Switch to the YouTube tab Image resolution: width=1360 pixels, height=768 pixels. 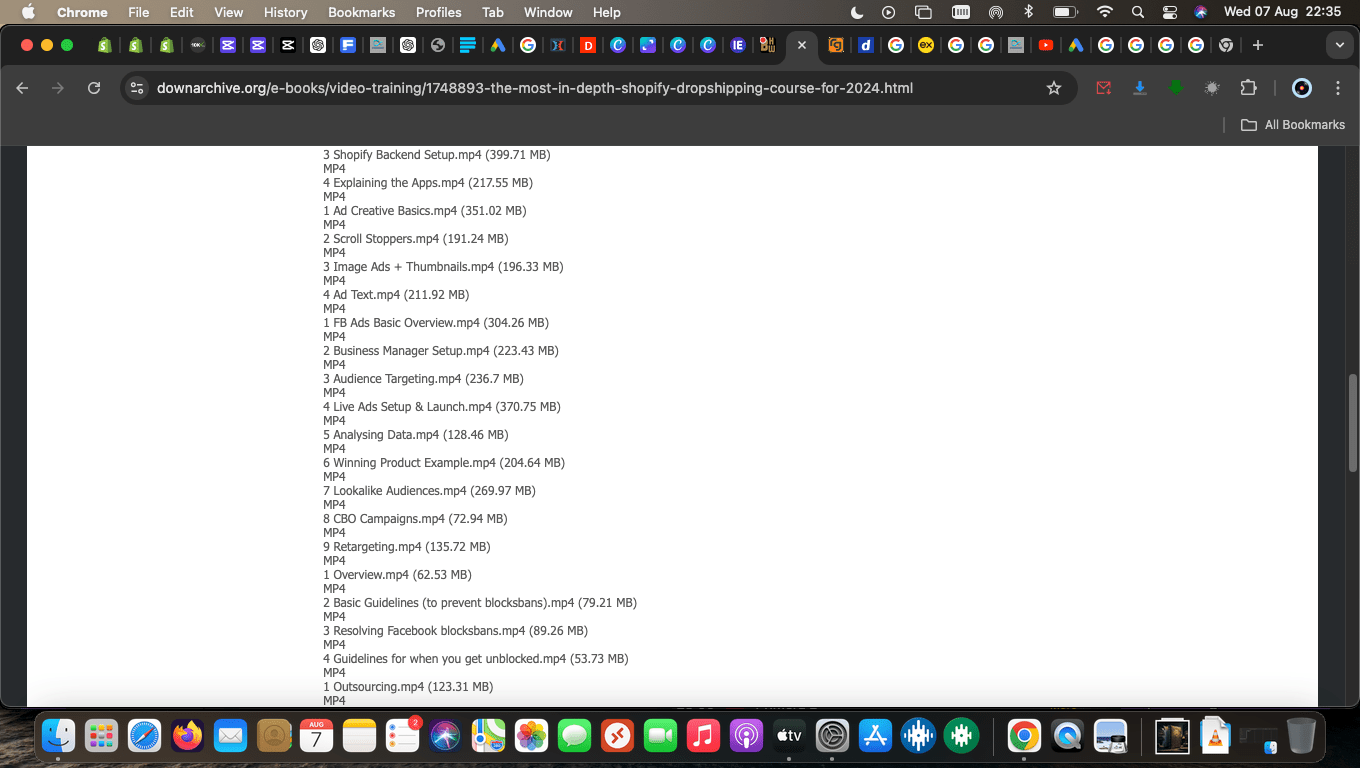click(x=1046, y=45)
